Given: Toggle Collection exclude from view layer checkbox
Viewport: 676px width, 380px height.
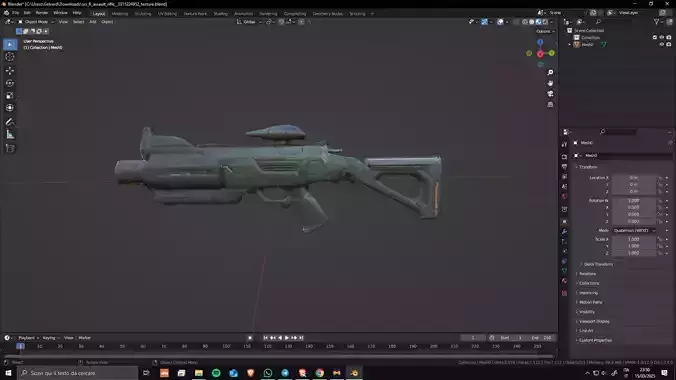Looking at the screenshot, I should (655, 38).
